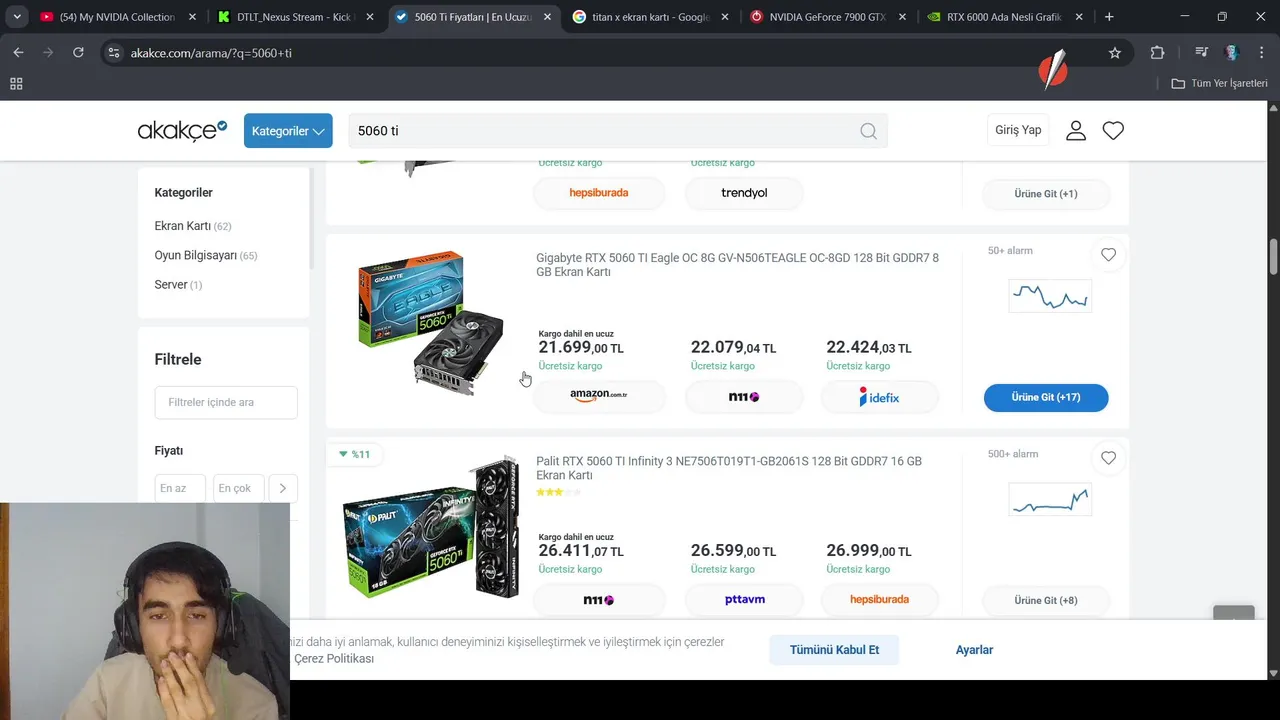Click the page vertical scrollbar thumb

1273,257
